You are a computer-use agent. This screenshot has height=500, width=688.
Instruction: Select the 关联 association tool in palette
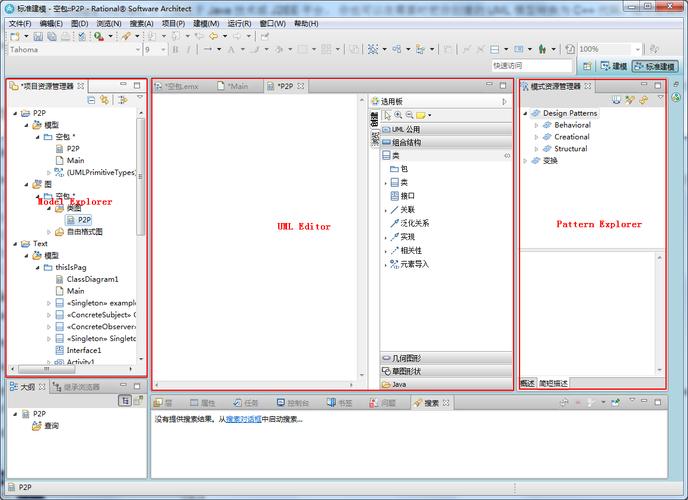pos(402,210)
